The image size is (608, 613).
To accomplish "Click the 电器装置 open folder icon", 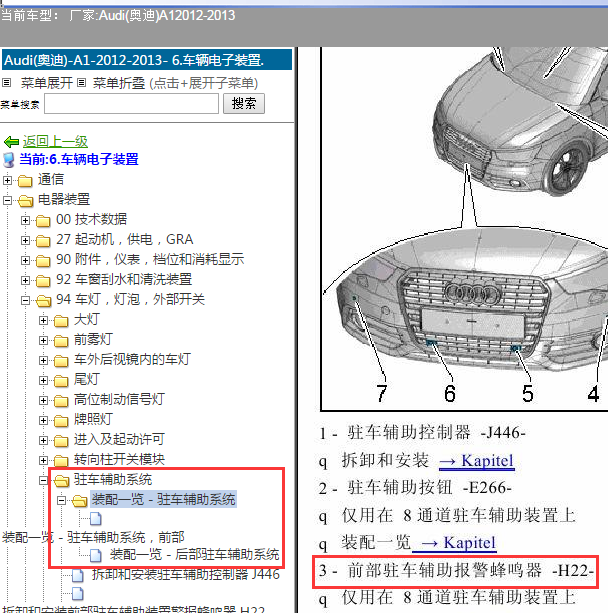I will click(x=25, y=201).
